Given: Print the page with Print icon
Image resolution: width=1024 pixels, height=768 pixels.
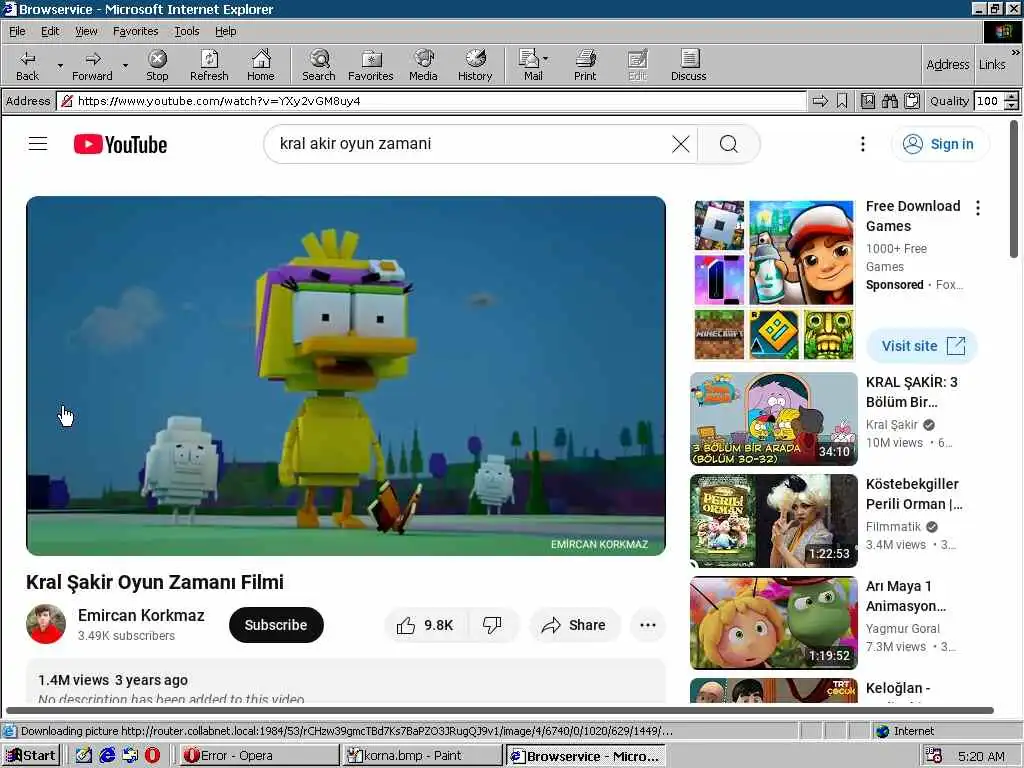Looking at the screenshot, I should click(585, 65).
